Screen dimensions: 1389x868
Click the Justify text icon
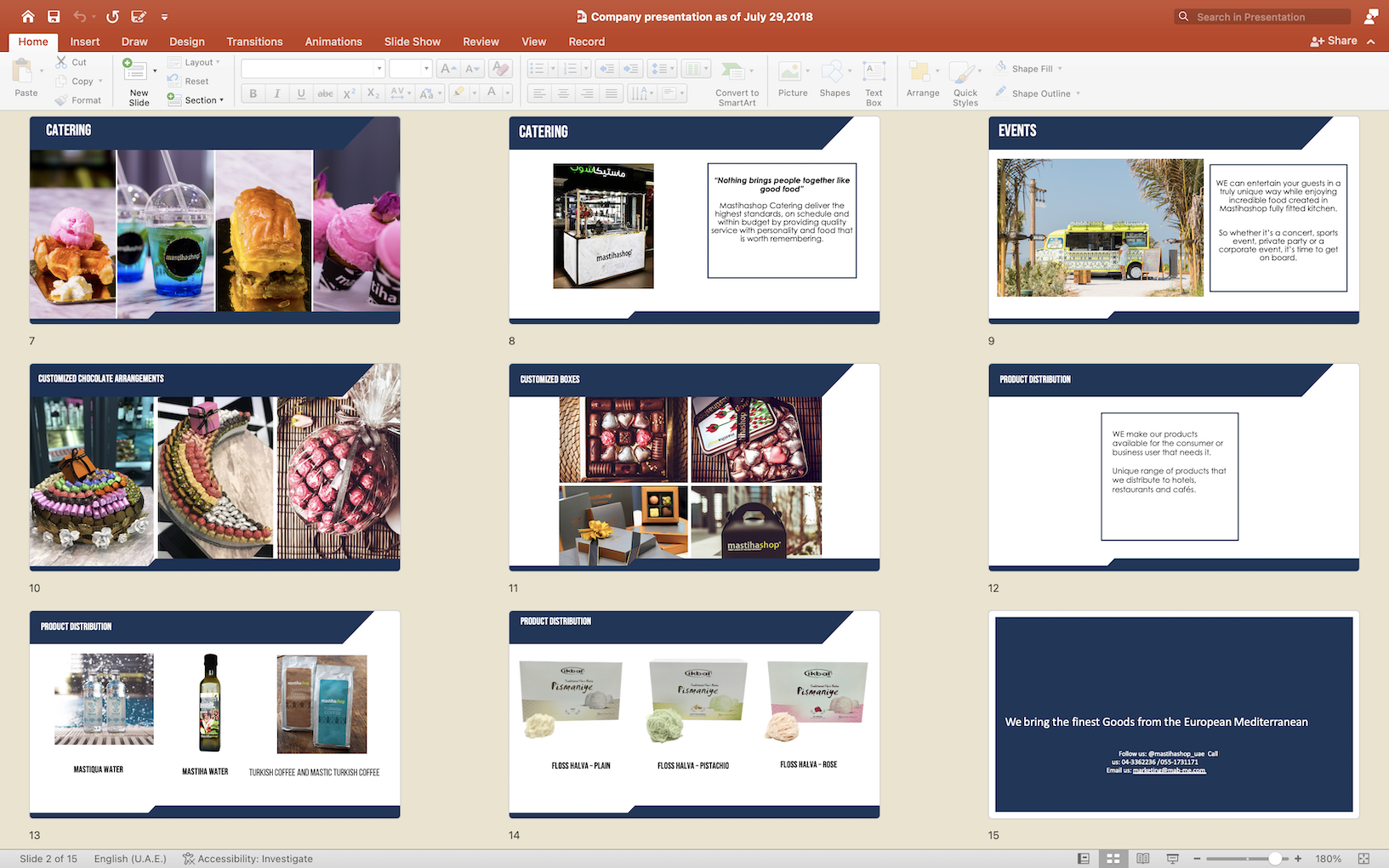(611, 94)
